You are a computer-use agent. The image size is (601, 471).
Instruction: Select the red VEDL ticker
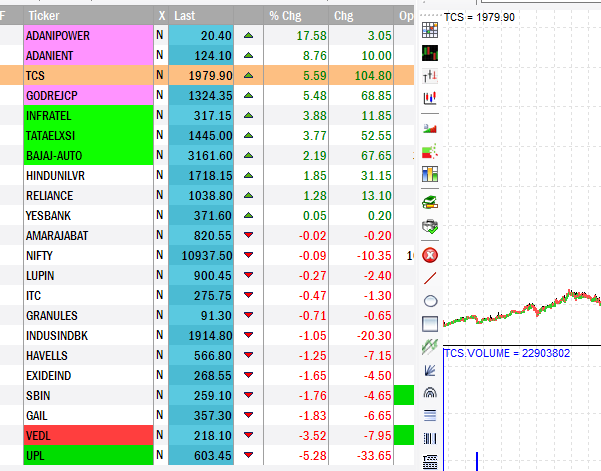coord(89,435)
